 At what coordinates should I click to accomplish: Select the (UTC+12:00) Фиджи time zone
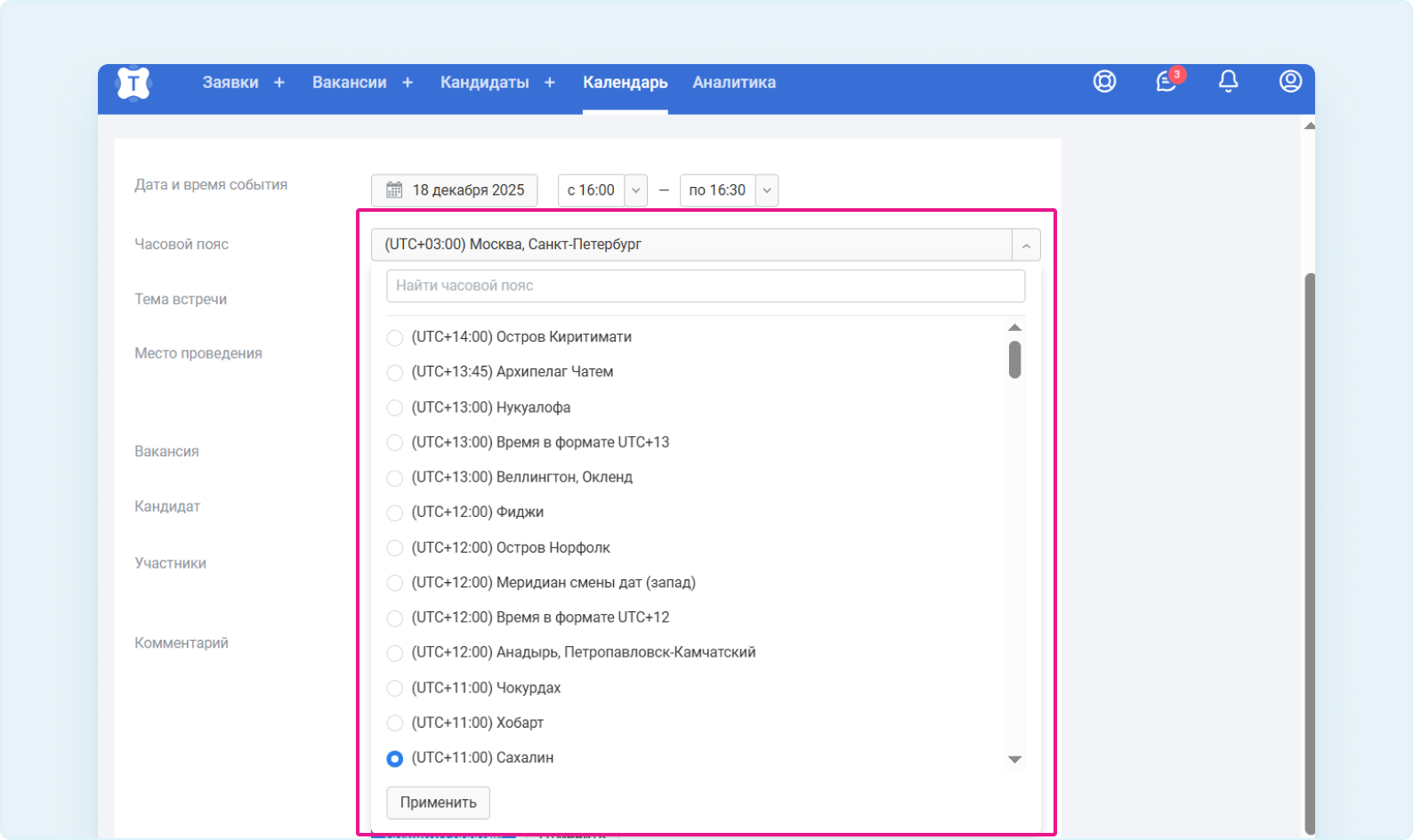[x=395, y=513]
